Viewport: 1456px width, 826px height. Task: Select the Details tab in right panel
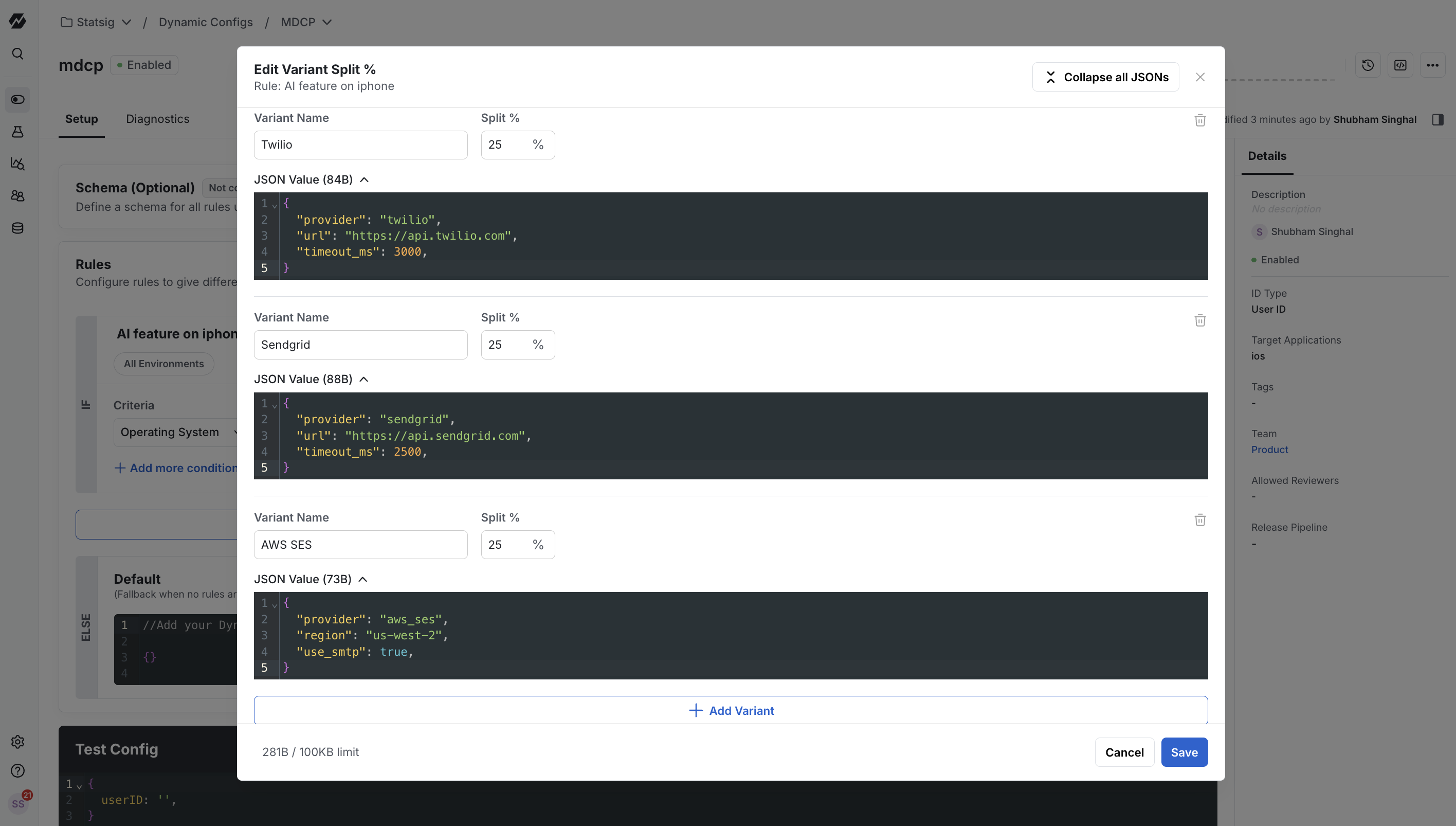pos(1267,156)
